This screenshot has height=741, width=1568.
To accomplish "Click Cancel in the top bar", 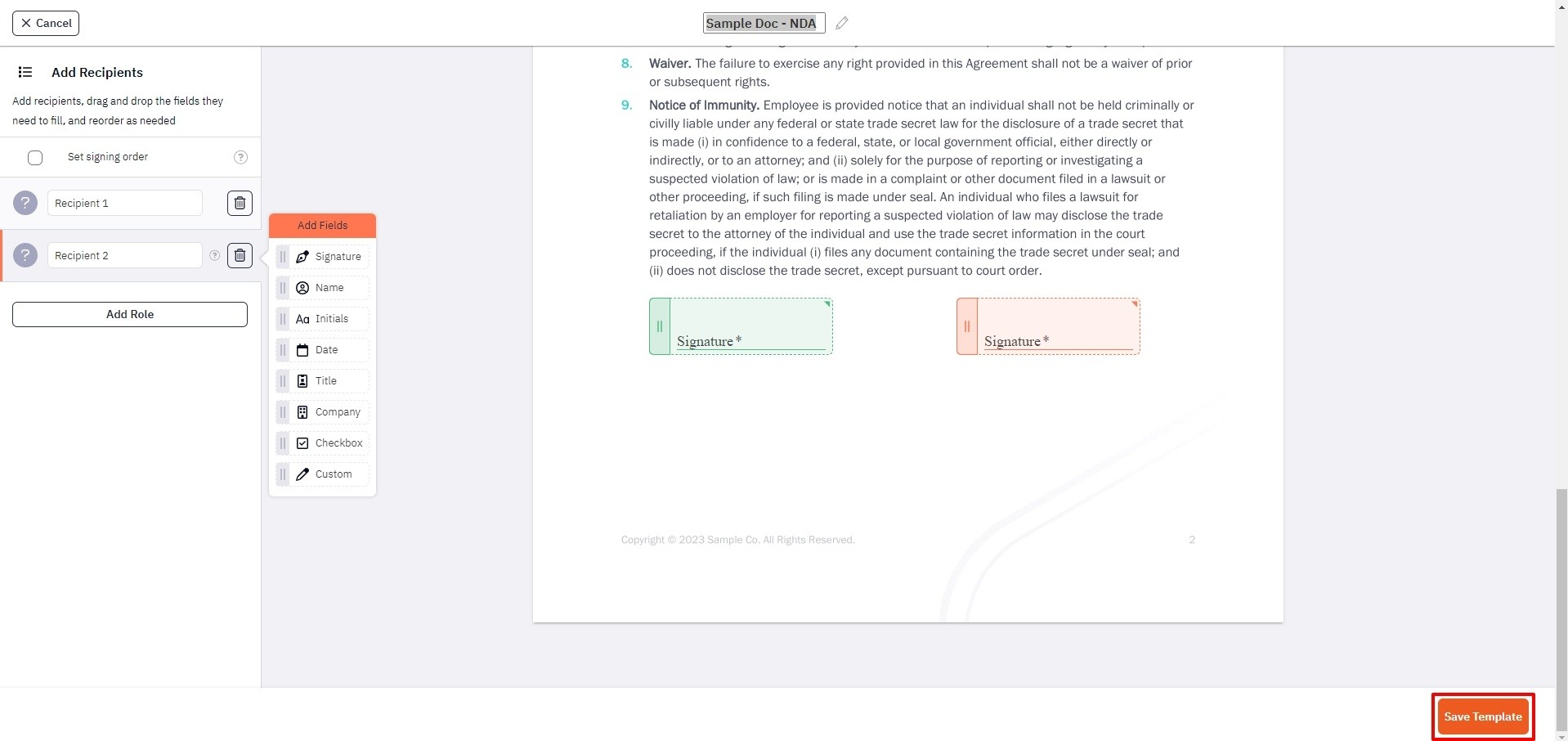I will (x=45, y=23).
